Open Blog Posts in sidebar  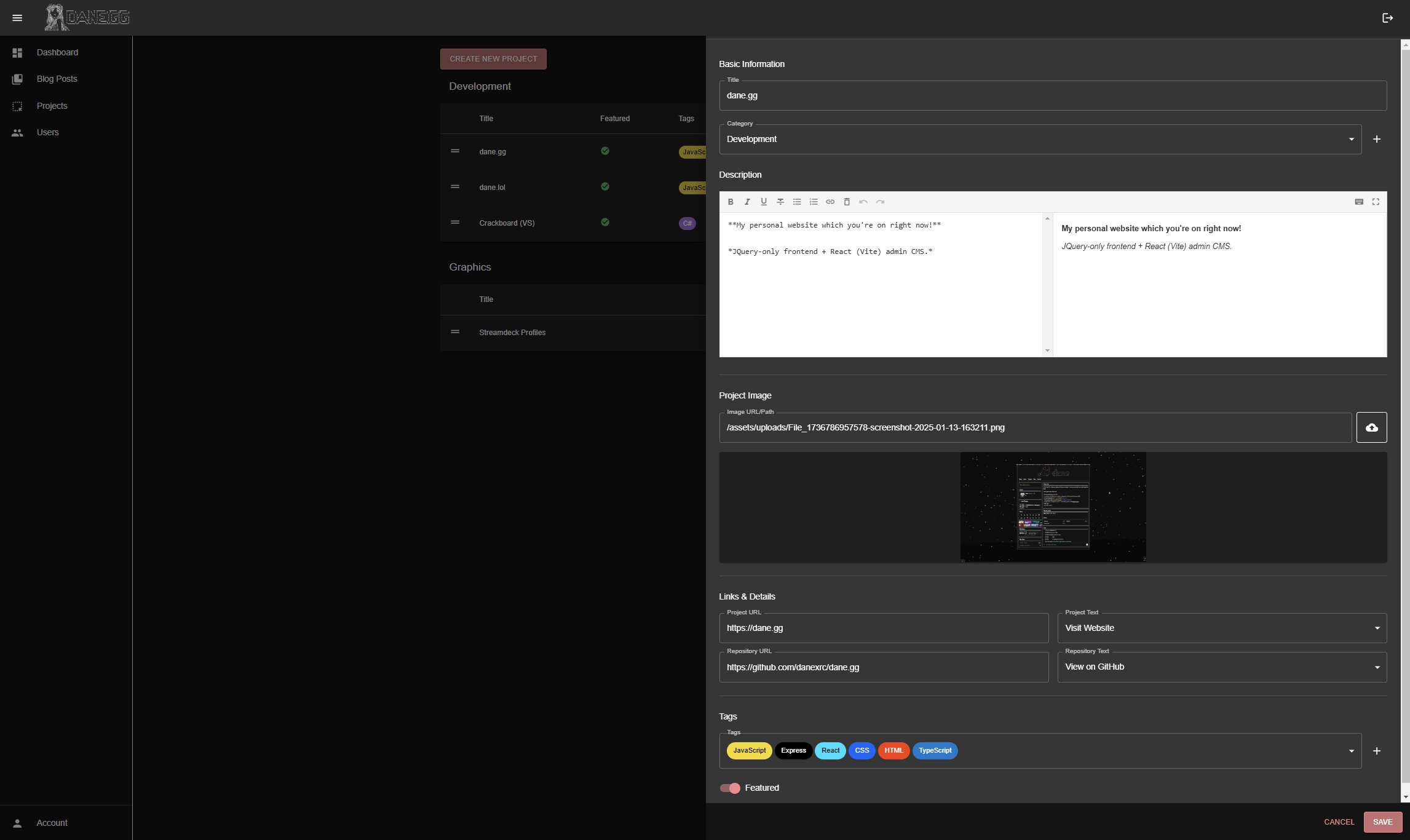[57, 79]
